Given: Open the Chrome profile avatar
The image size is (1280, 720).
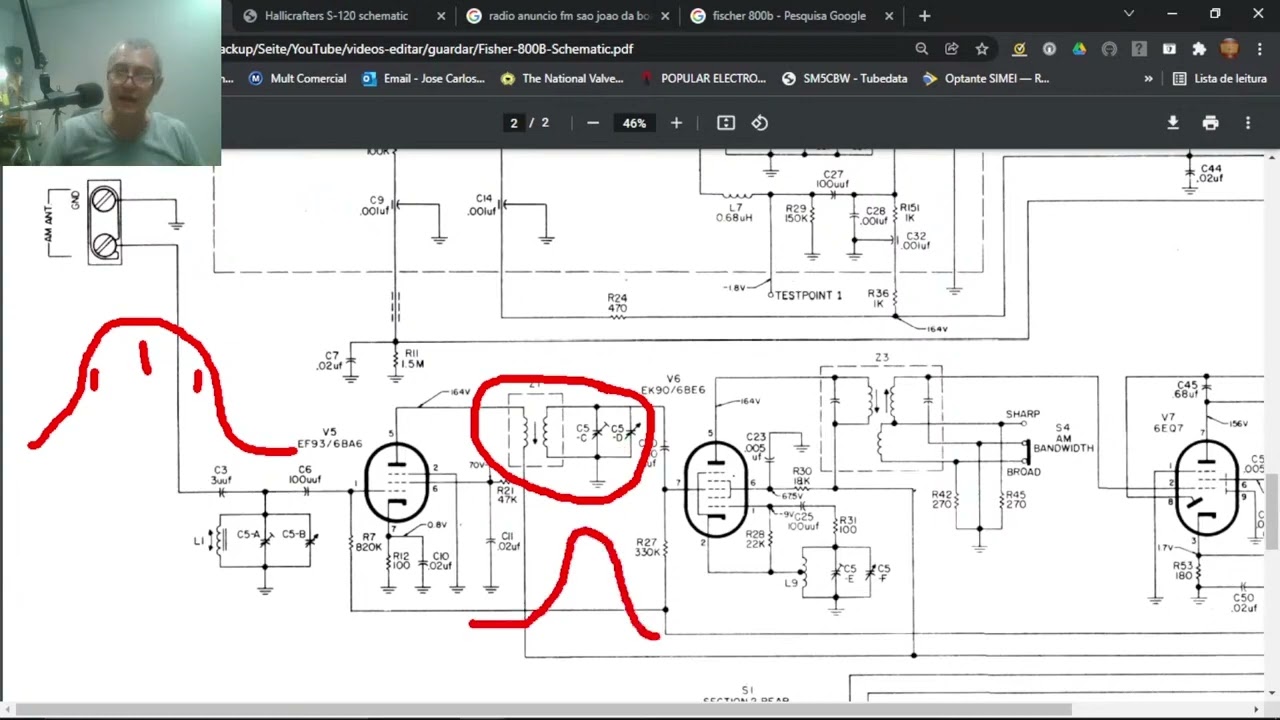Looking at the screenshot, I should click(x=1230, y=49).
